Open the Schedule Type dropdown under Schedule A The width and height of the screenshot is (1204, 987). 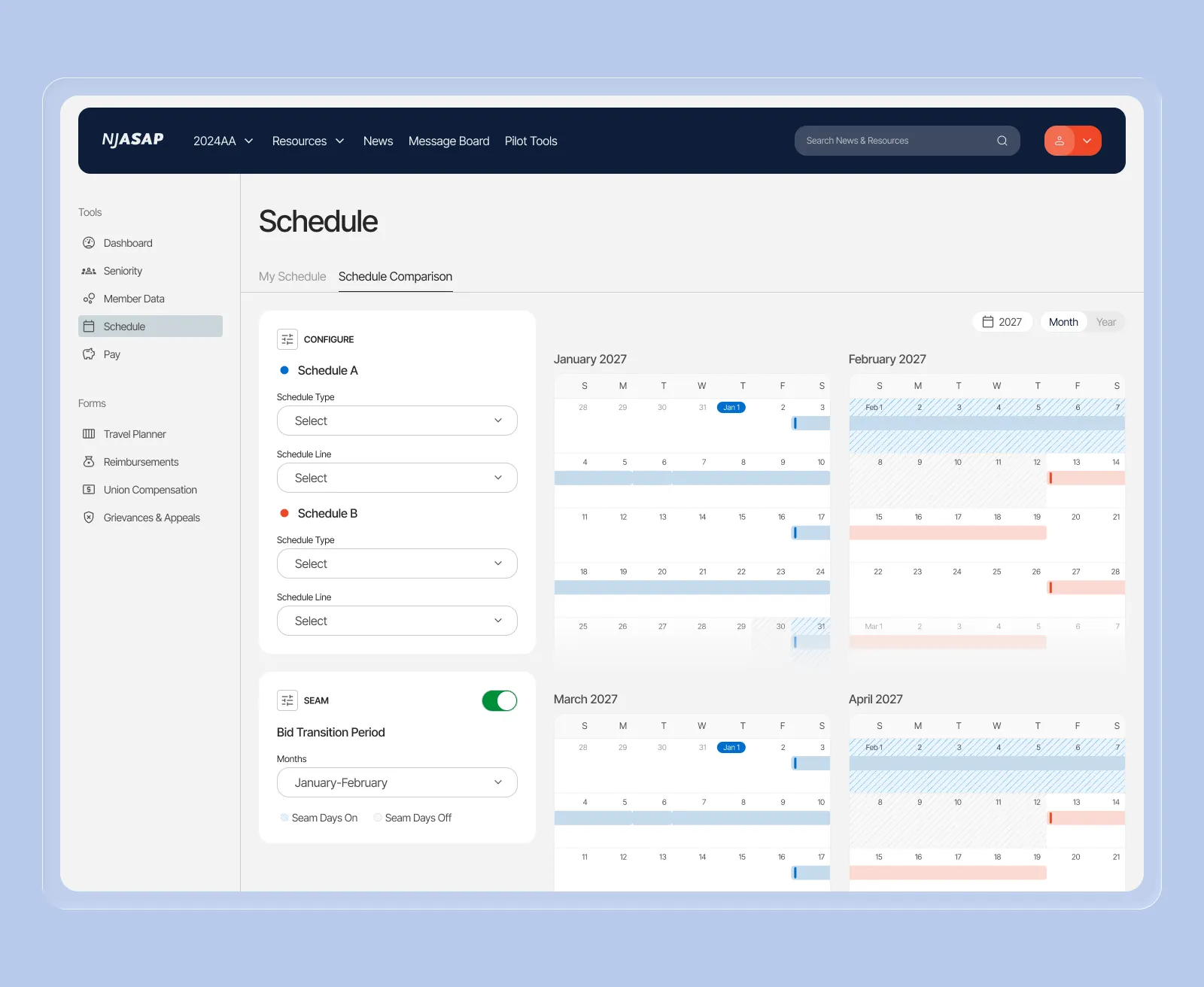(x=397, y=421)
